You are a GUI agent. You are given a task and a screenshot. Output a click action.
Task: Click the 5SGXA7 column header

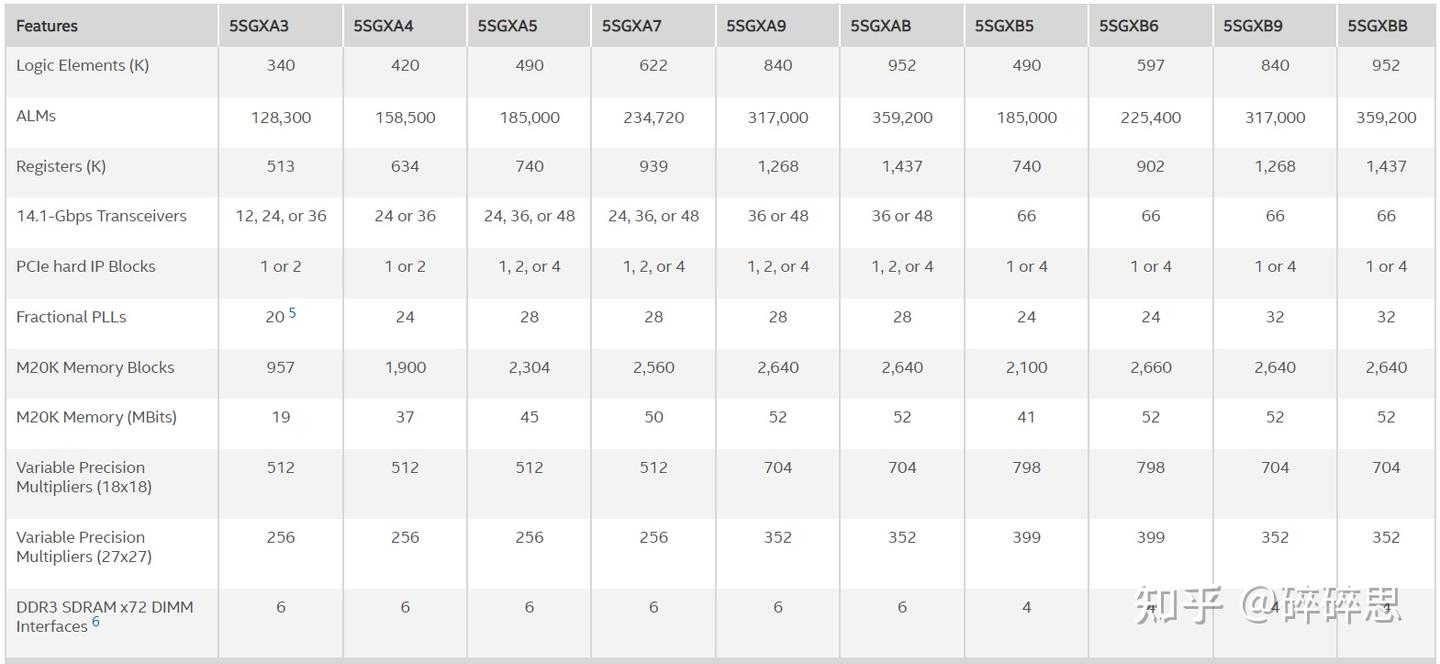631,26
